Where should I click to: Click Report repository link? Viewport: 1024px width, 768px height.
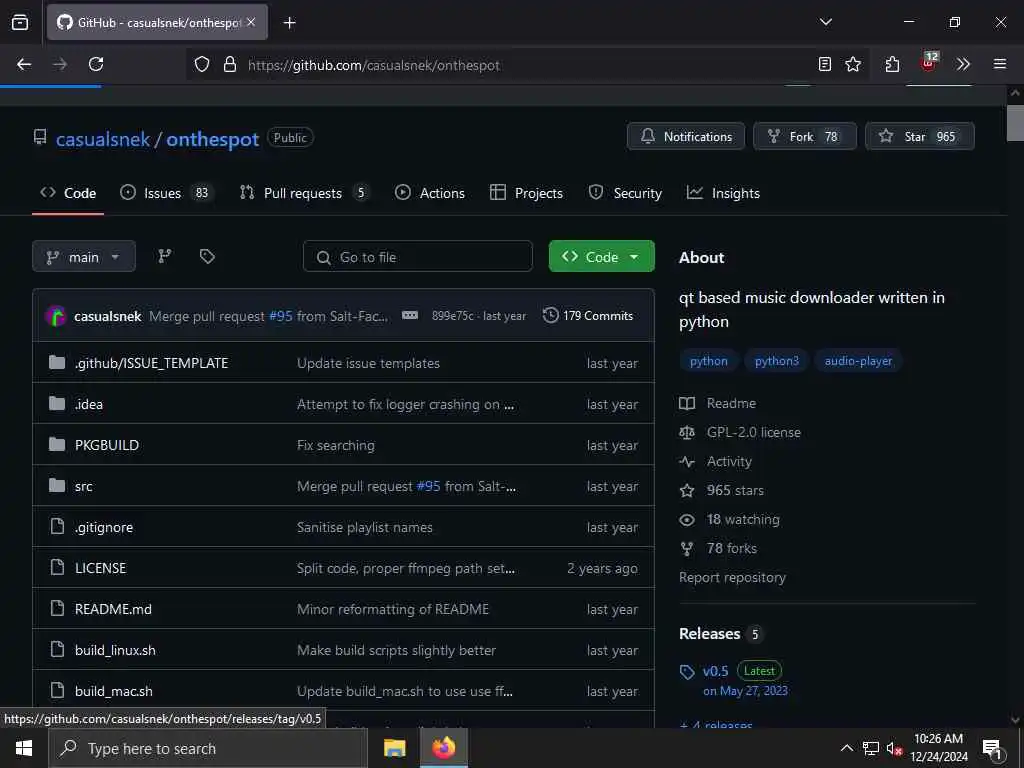[732, 577]
